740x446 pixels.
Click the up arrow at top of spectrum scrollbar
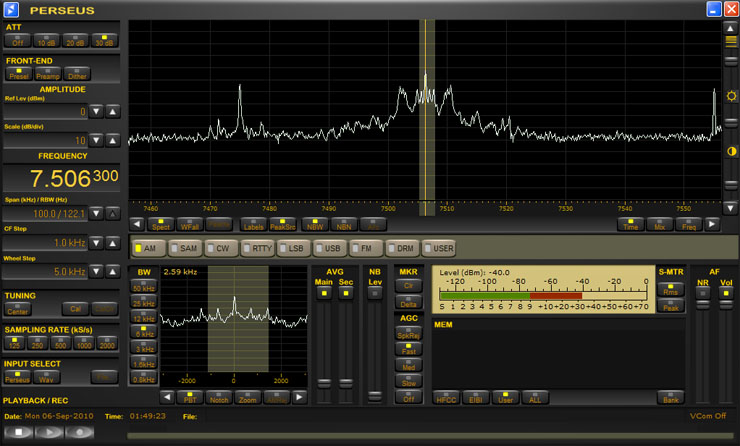(731, 28)
